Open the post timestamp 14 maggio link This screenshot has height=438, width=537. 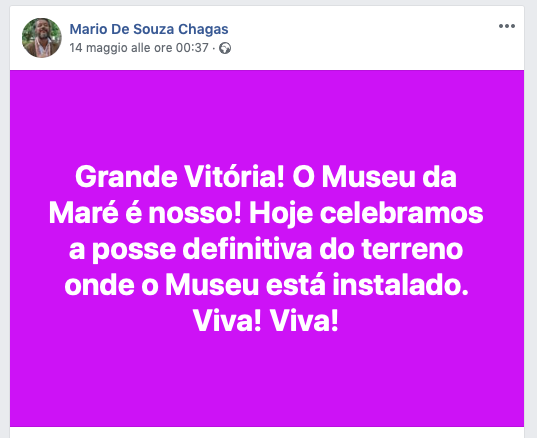(139, 48)
